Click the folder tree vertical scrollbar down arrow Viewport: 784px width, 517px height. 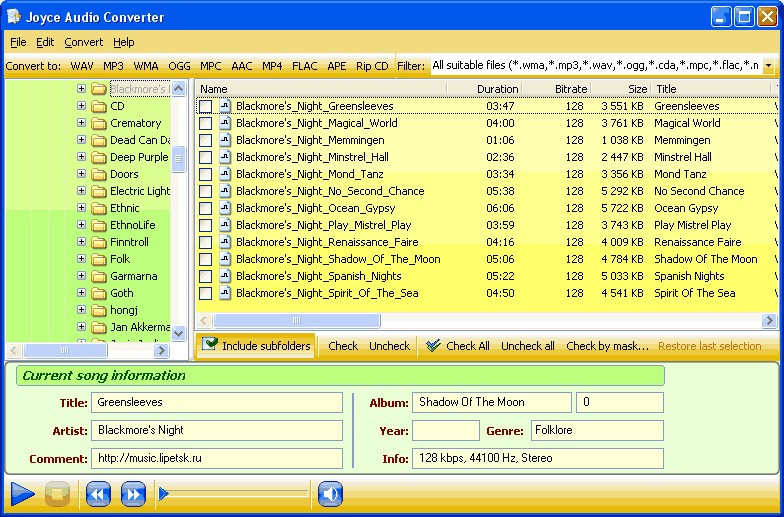pos(178,333)
